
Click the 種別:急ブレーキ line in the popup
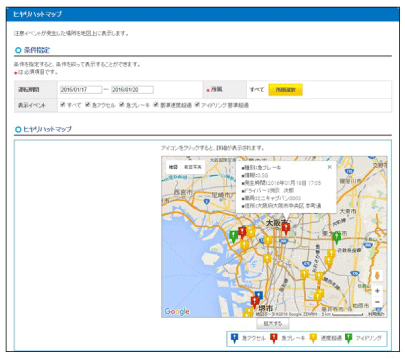coord(261,168)
